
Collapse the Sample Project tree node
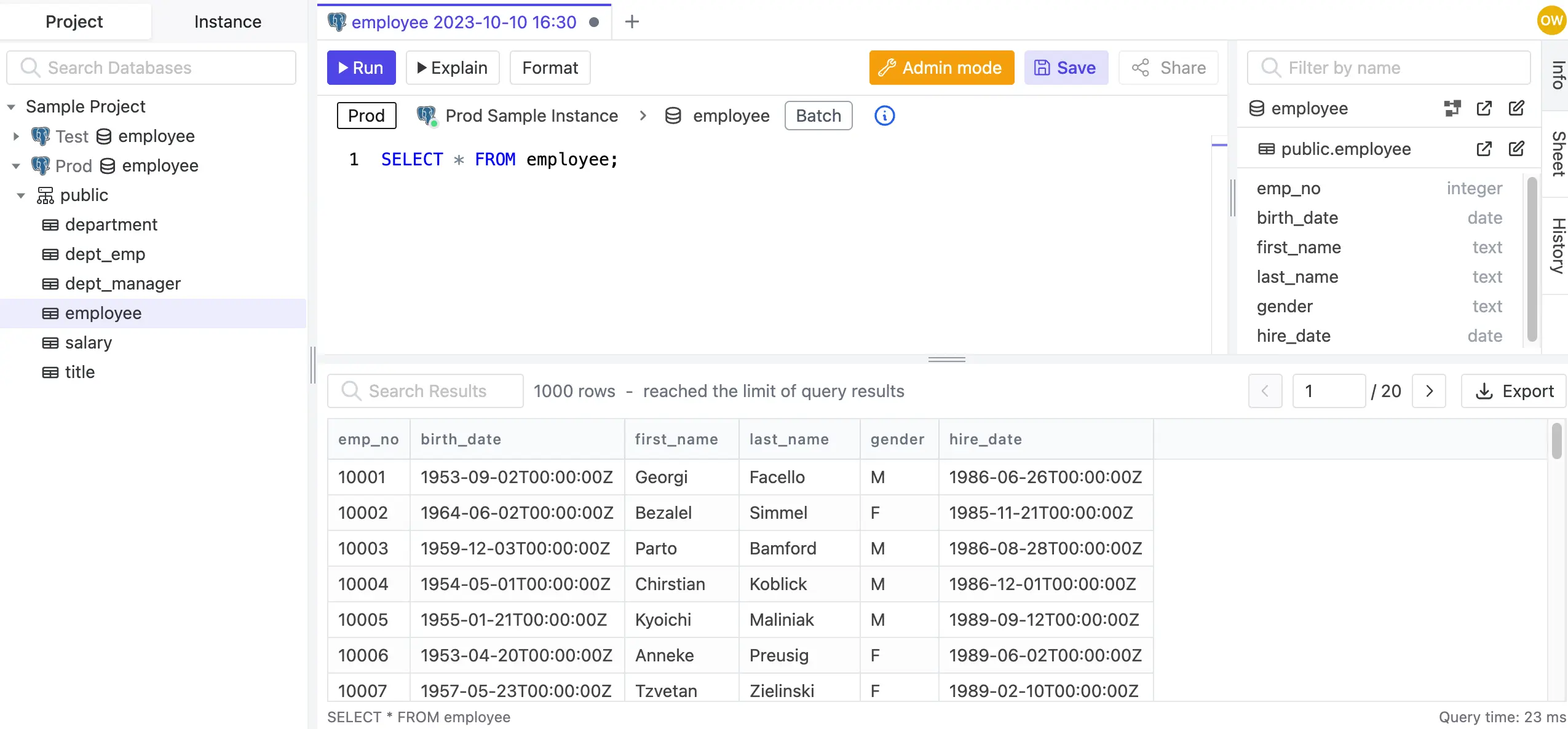(11, 107)
